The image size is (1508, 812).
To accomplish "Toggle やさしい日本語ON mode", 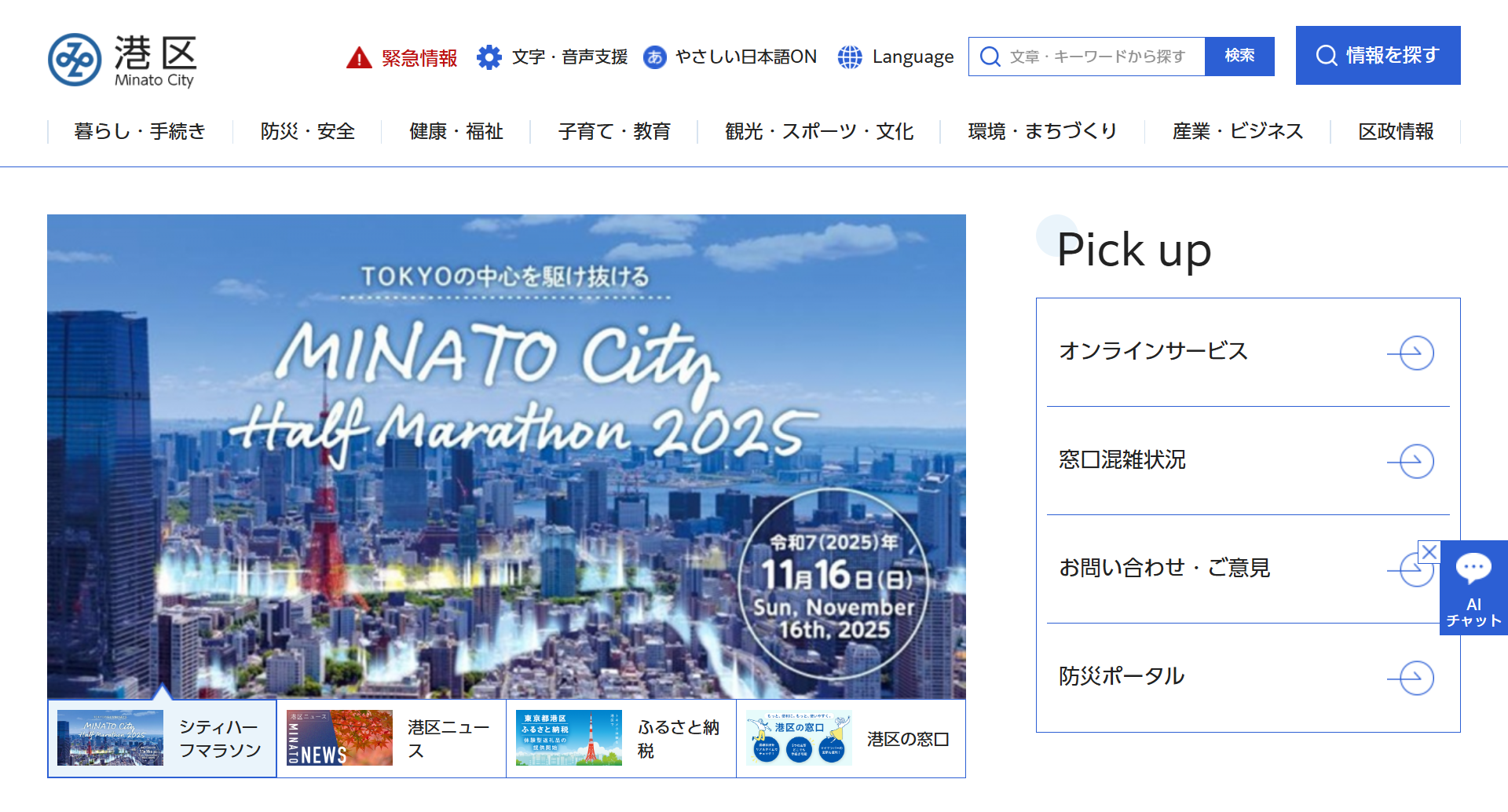I will click(x=730, y=57).
